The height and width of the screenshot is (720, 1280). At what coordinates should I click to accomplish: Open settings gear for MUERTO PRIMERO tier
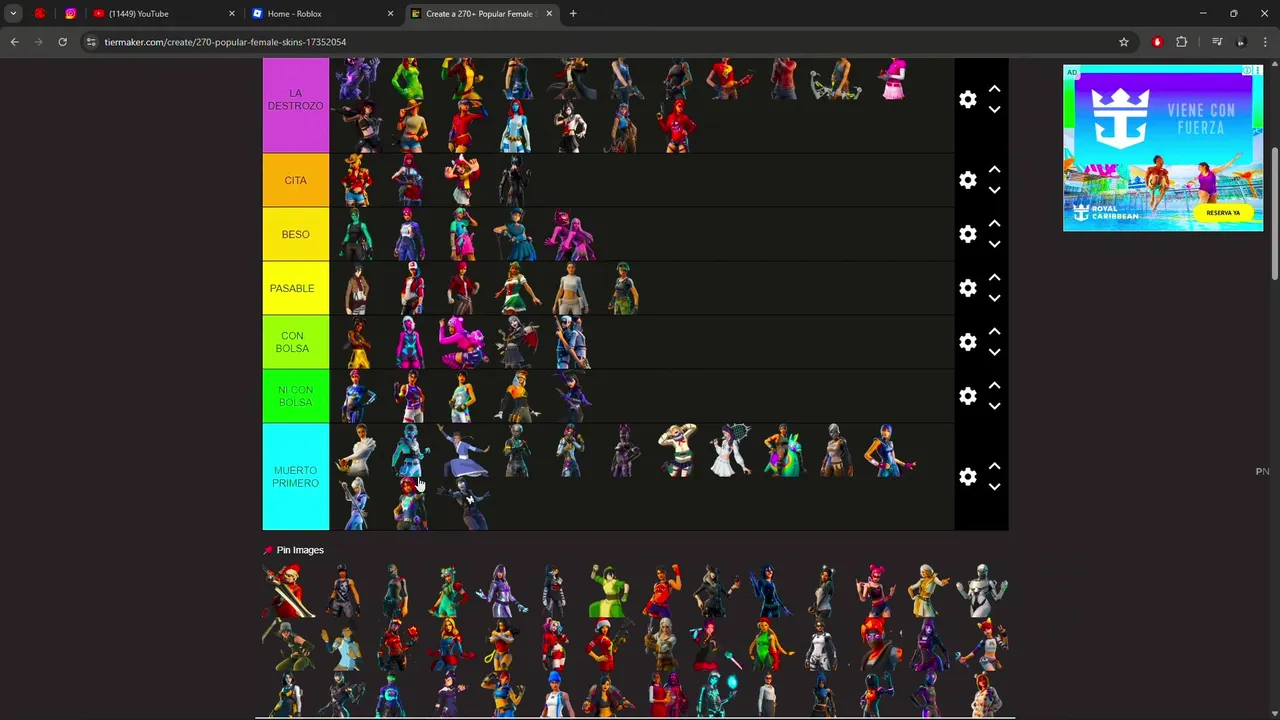tap(967, 477)
